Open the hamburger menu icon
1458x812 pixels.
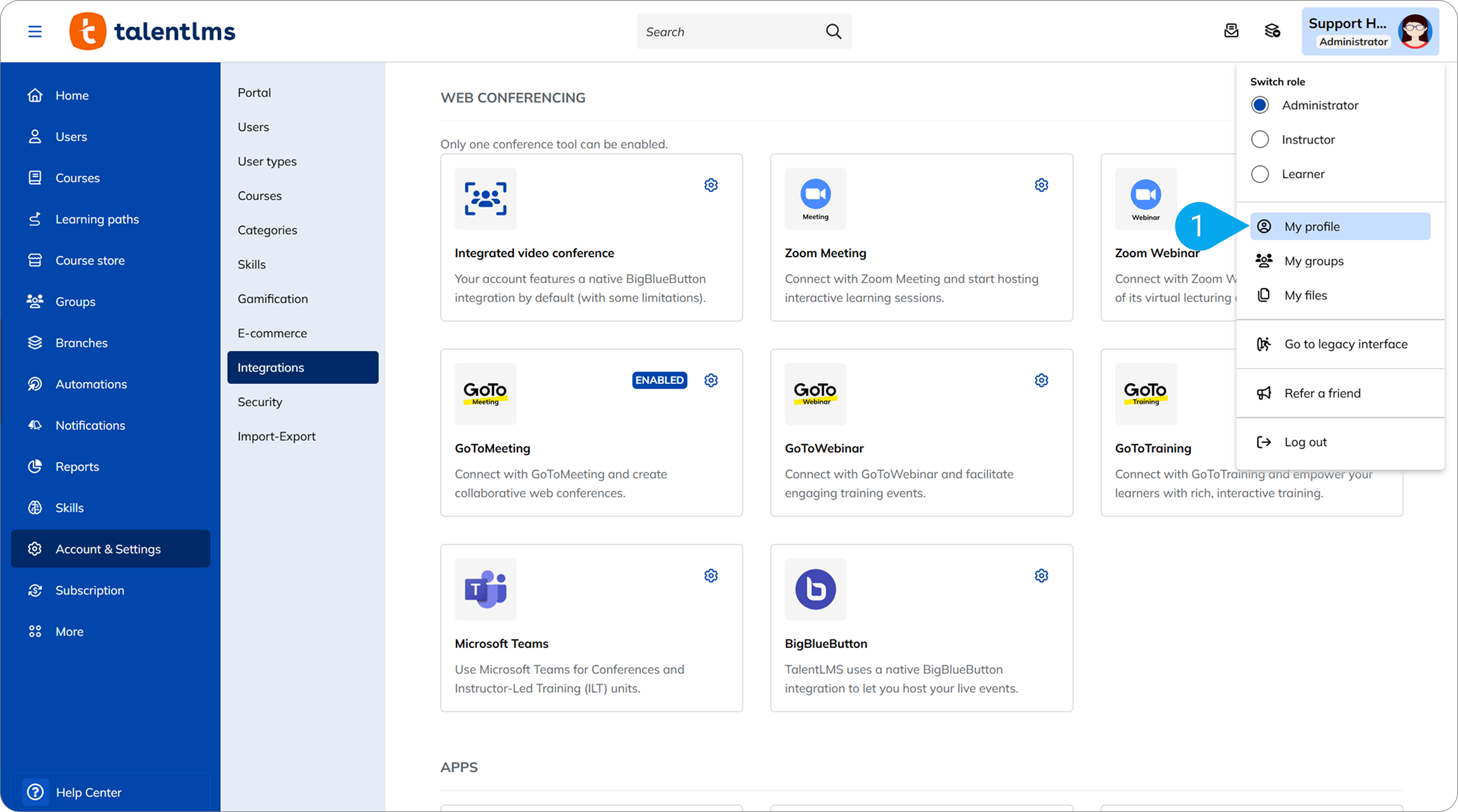click(35, 31)
